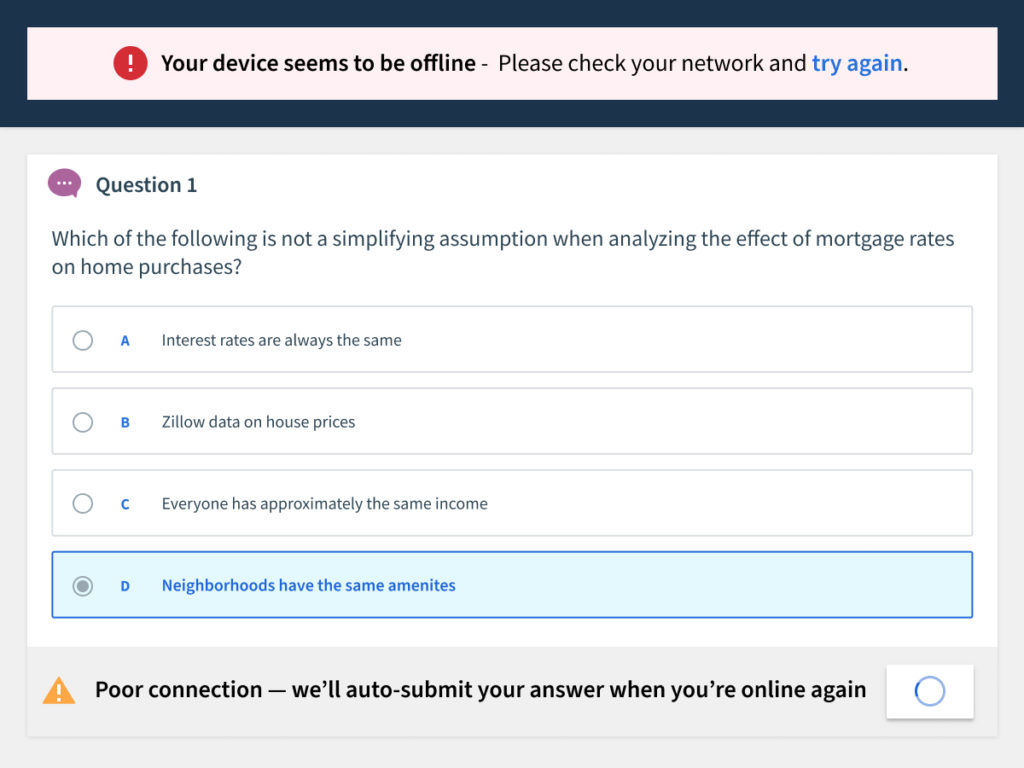The height and width of the screenshot is (768, 1024).
Task: Click the loading spinner submit button
Action: [x=929, y=692]
